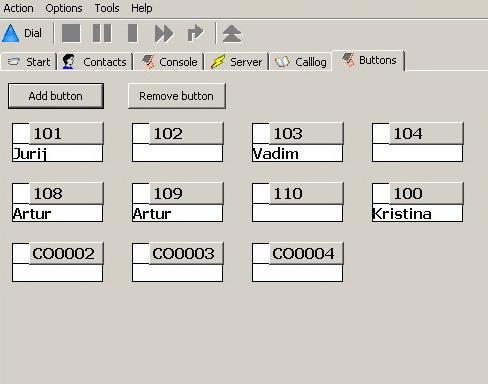Screen dimensions: 488x384
Task: Click the double-arrow fast forward icon
Action: (x=164, y=34)
